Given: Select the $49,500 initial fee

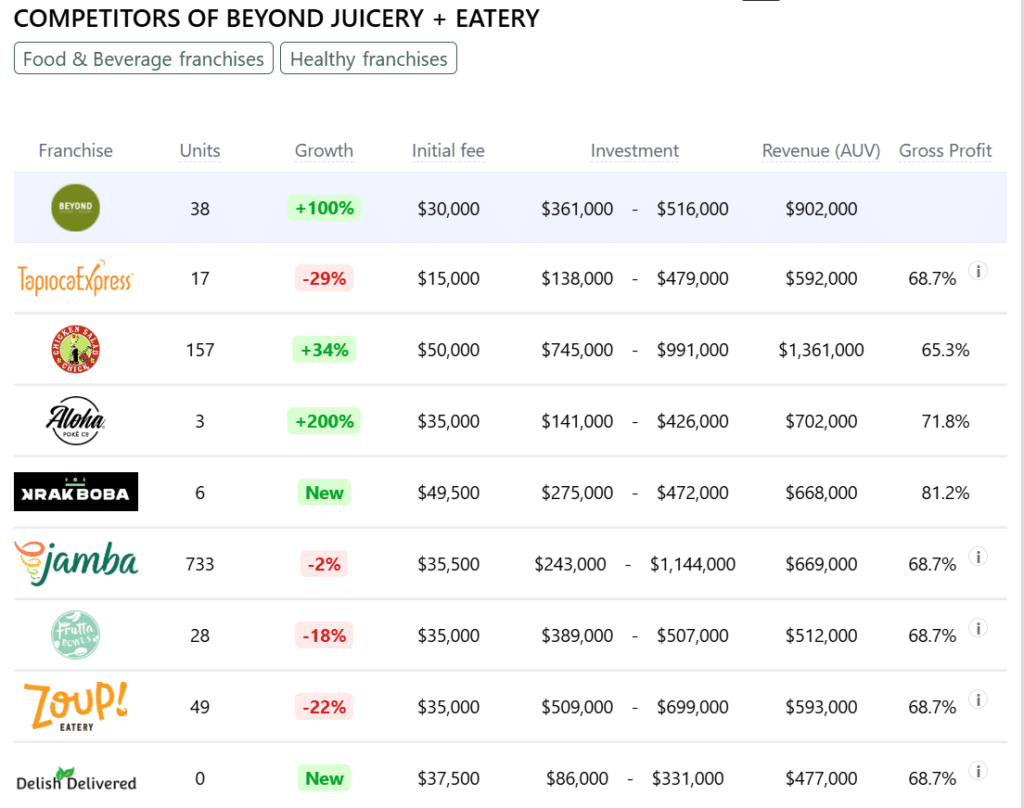Looking at the screenshot, I should click(x=448, y=493).
